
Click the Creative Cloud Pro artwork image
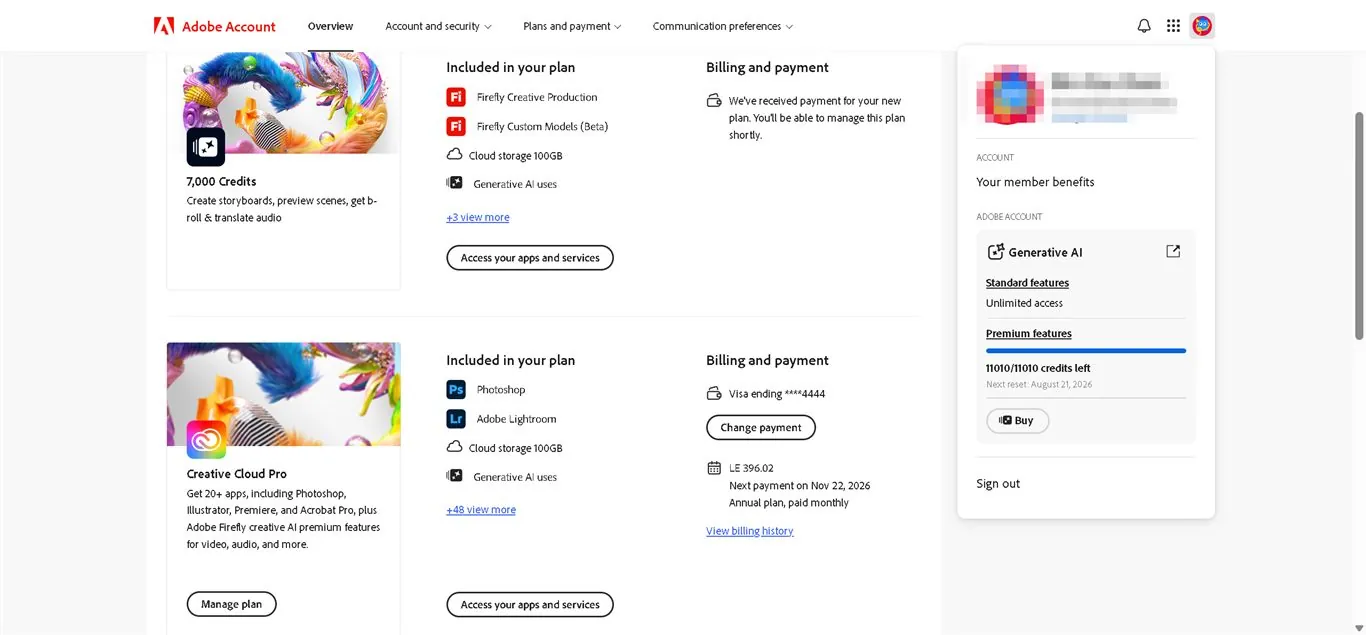click(284, 394)
